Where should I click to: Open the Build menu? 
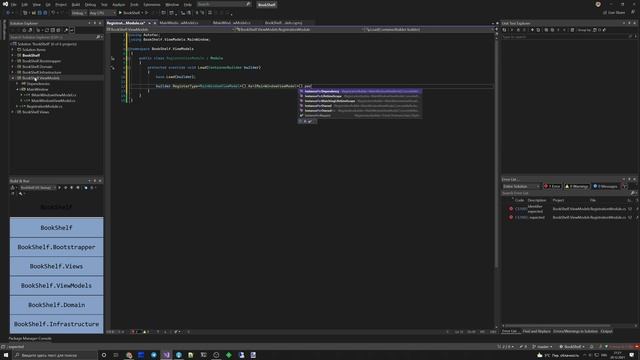click(76, 4)
